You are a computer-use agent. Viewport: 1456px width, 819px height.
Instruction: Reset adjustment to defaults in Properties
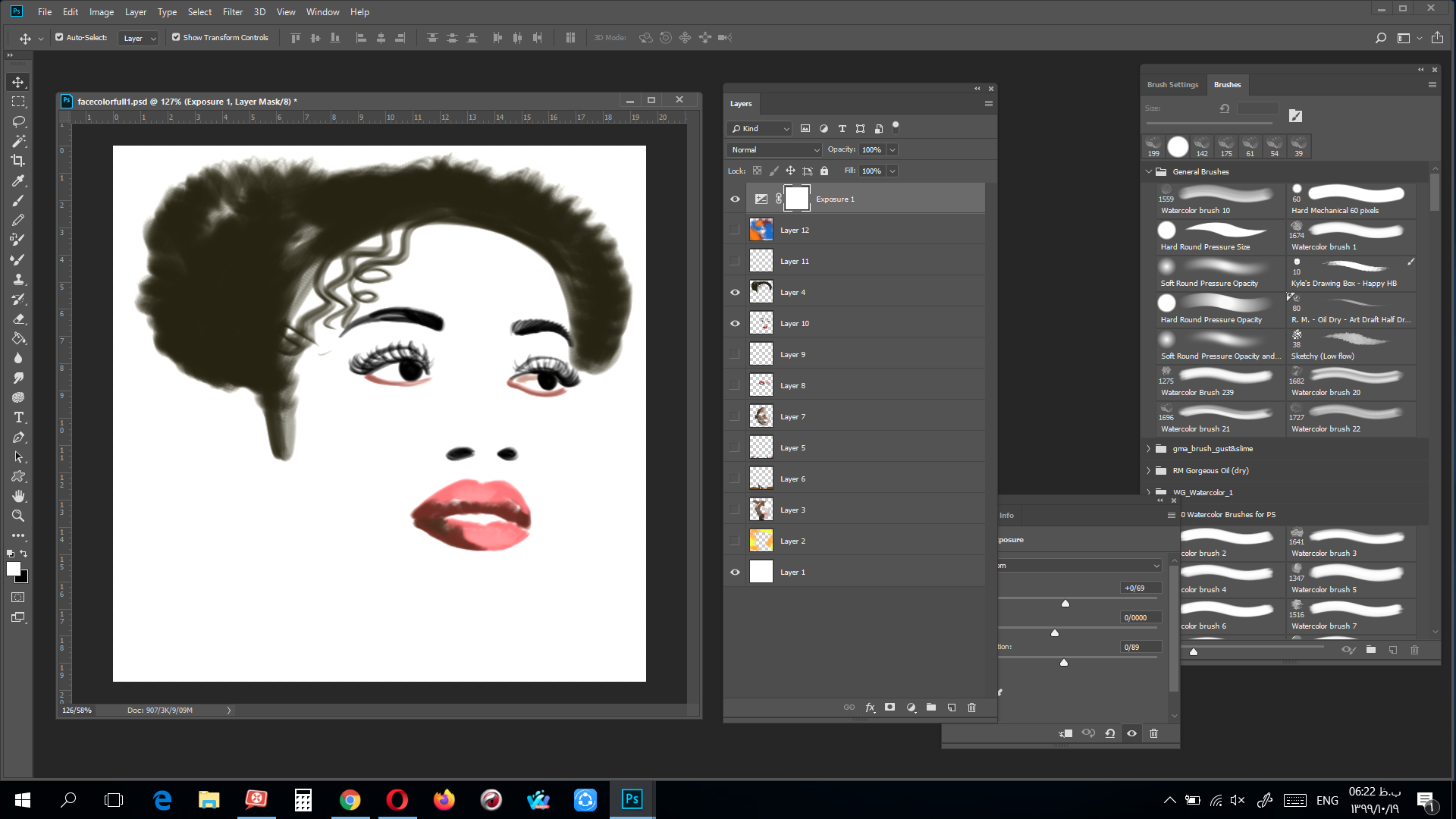pos(1110,733)
